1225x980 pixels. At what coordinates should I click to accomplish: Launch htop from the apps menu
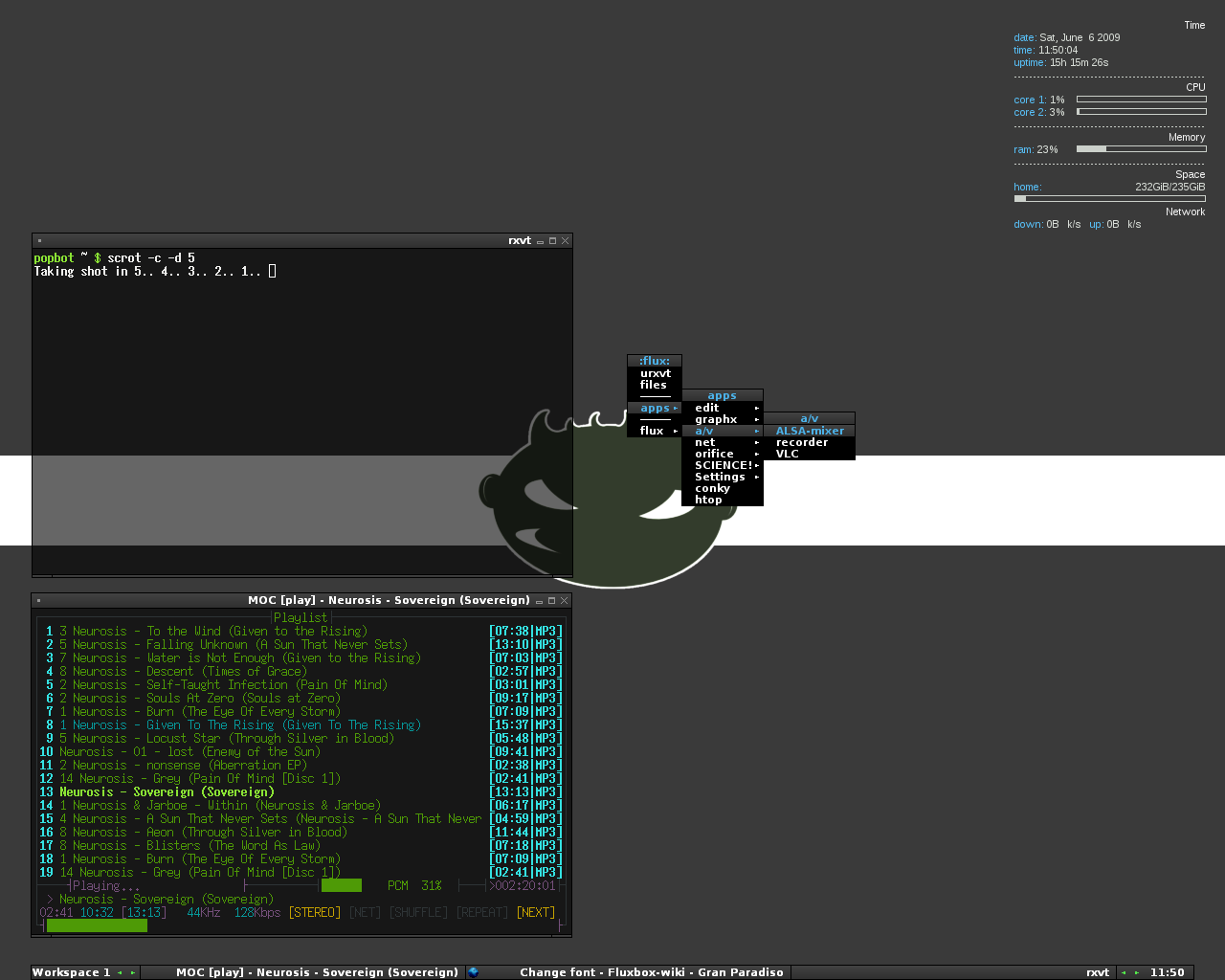tap(723, 500)
